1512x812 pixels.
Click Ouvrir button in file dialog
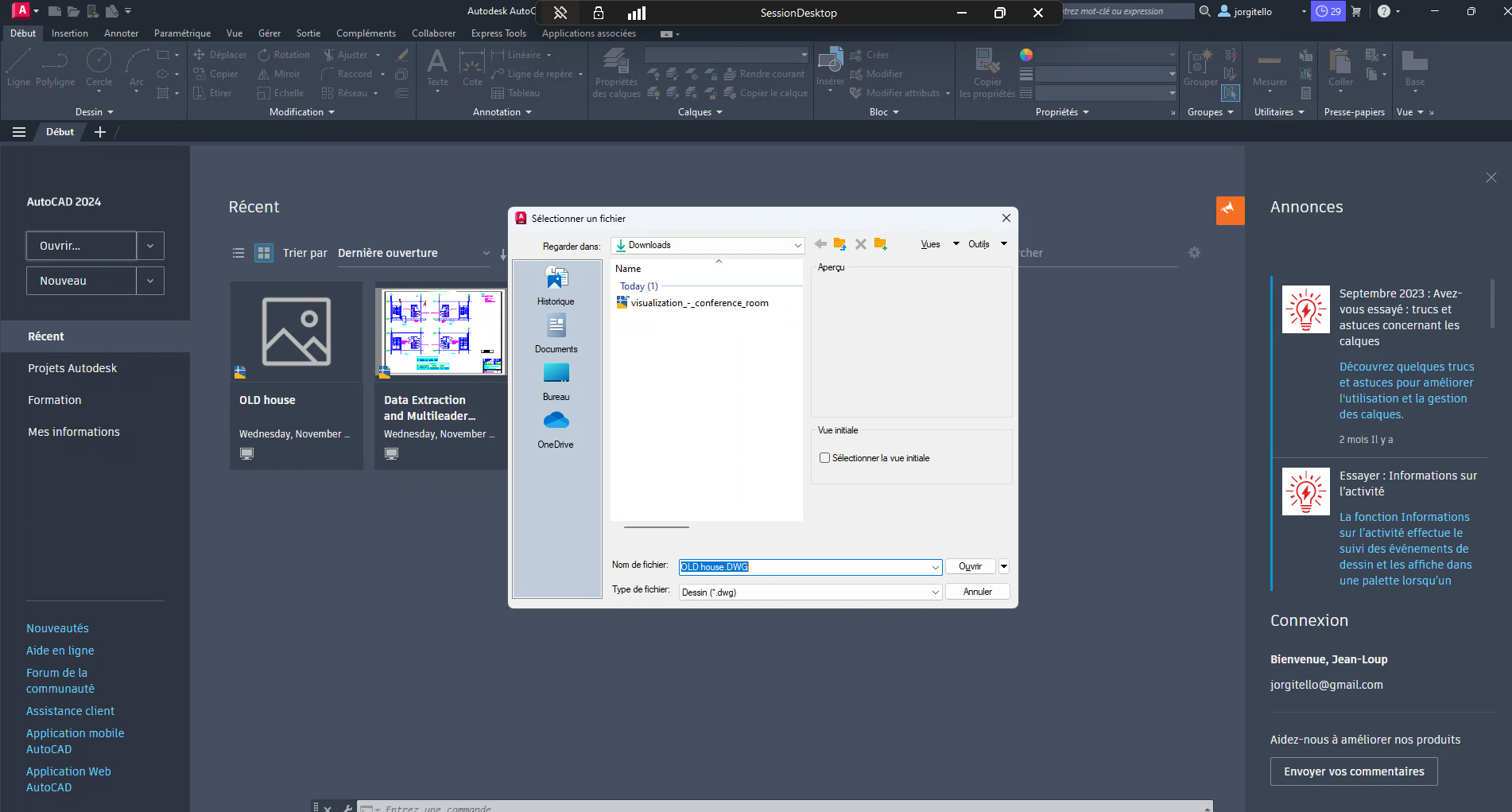click(970, 566)
